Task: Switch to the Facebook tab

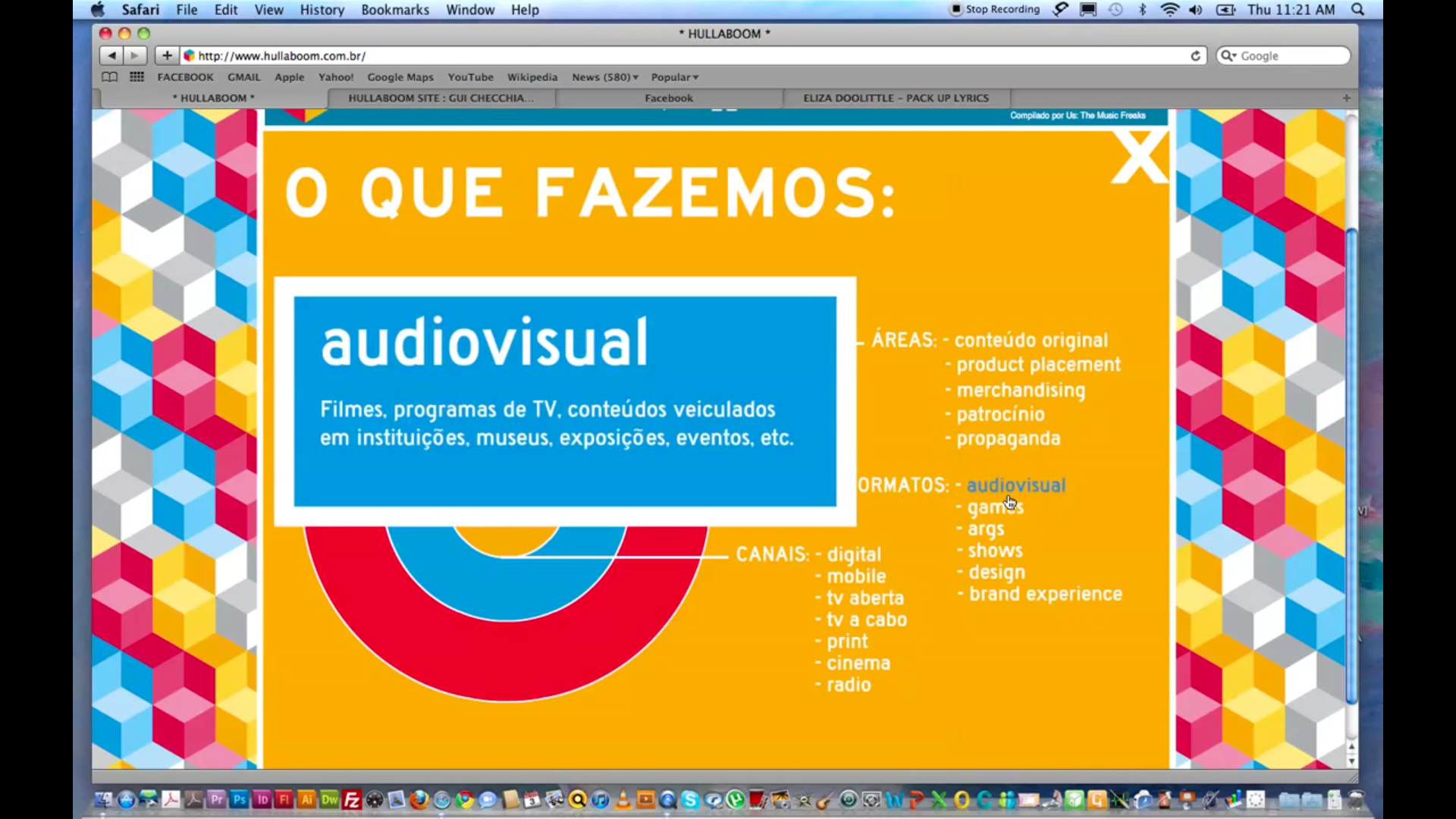Action: (x=668, y=98)
